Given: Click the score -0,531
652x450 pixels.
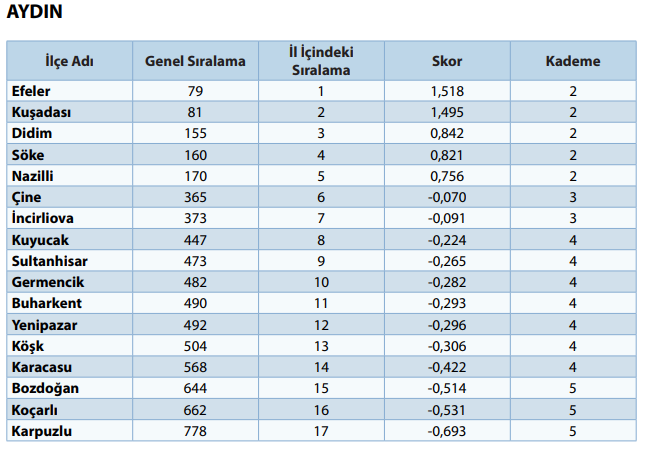Looking at the screenshot, I should coord(447,410).
